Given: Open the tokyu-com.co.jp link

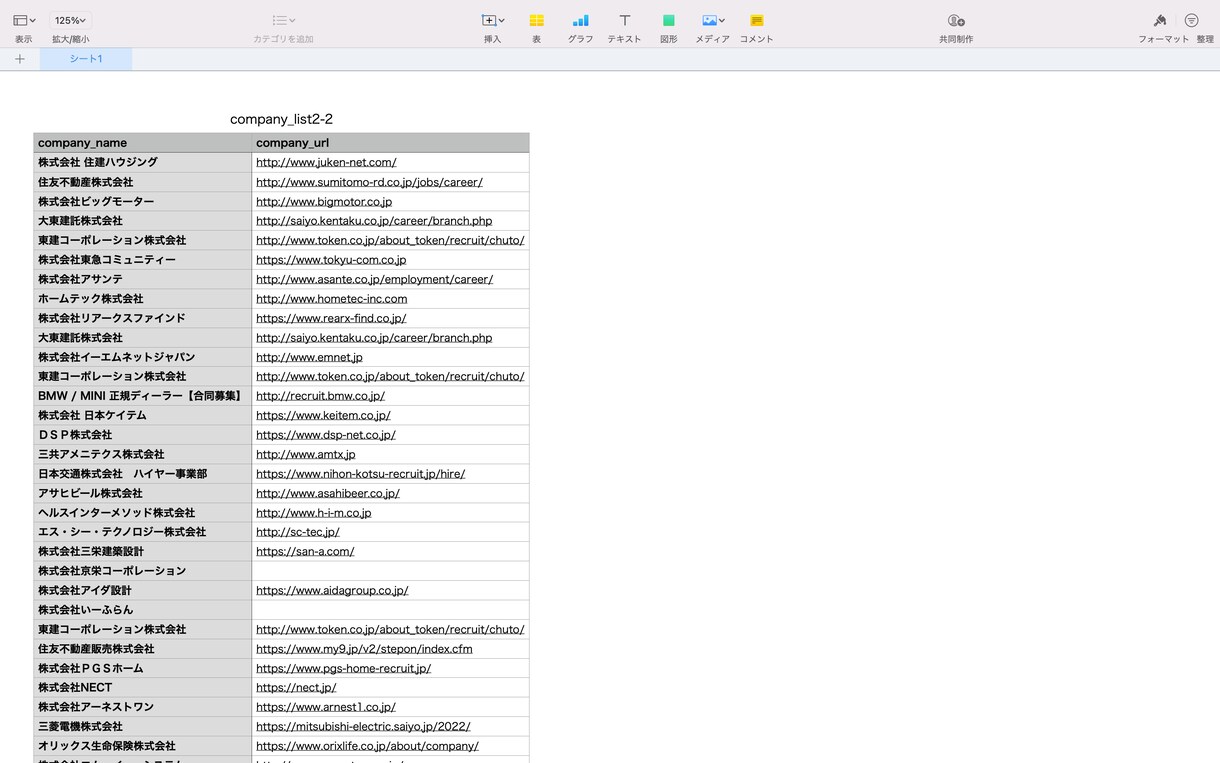Looking at the screenshot, I should (x=331, y=260).
